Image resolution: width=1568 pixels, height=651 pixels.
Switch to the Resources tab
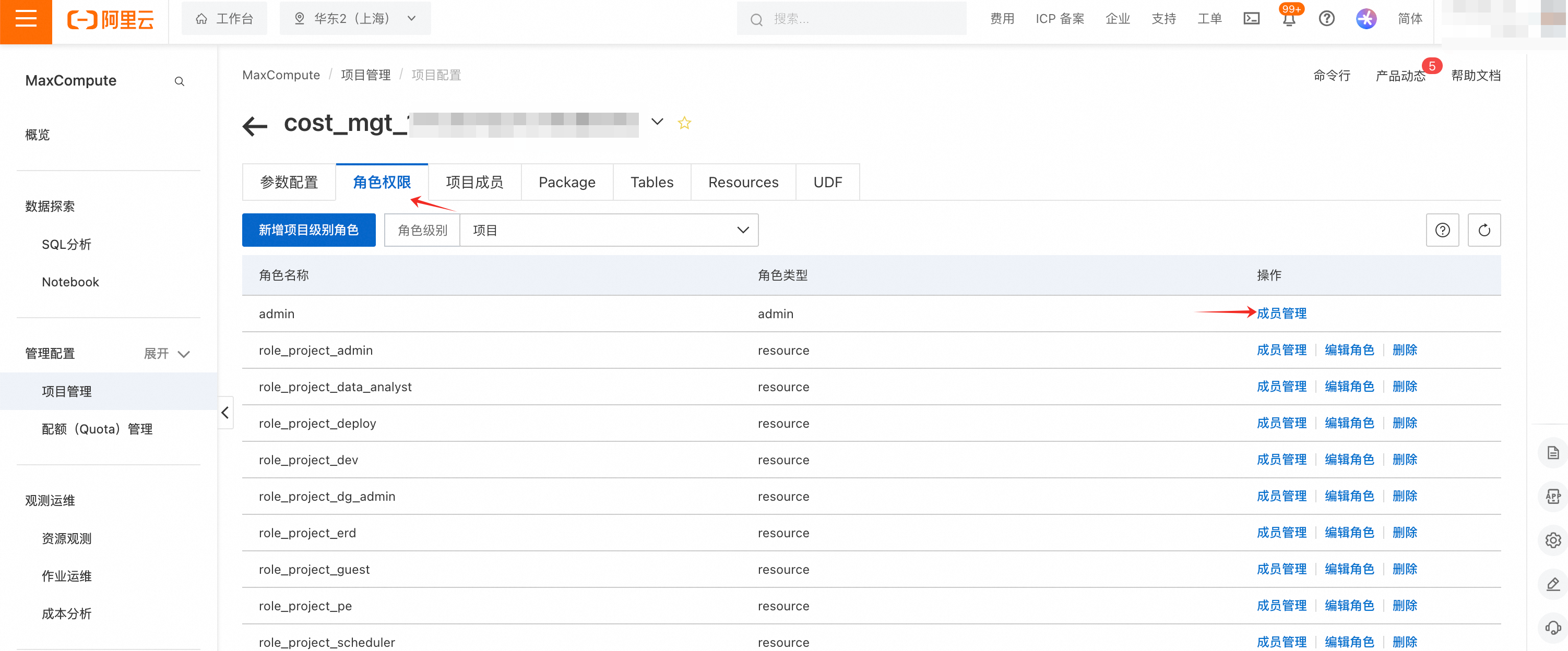coord(743,182)
